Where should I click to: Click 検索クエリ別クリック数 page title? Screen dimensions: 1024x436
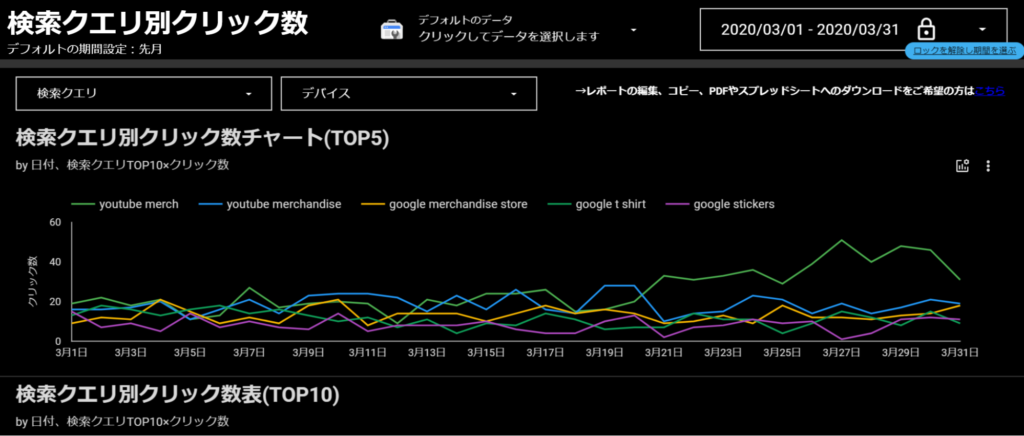point(157,23)
